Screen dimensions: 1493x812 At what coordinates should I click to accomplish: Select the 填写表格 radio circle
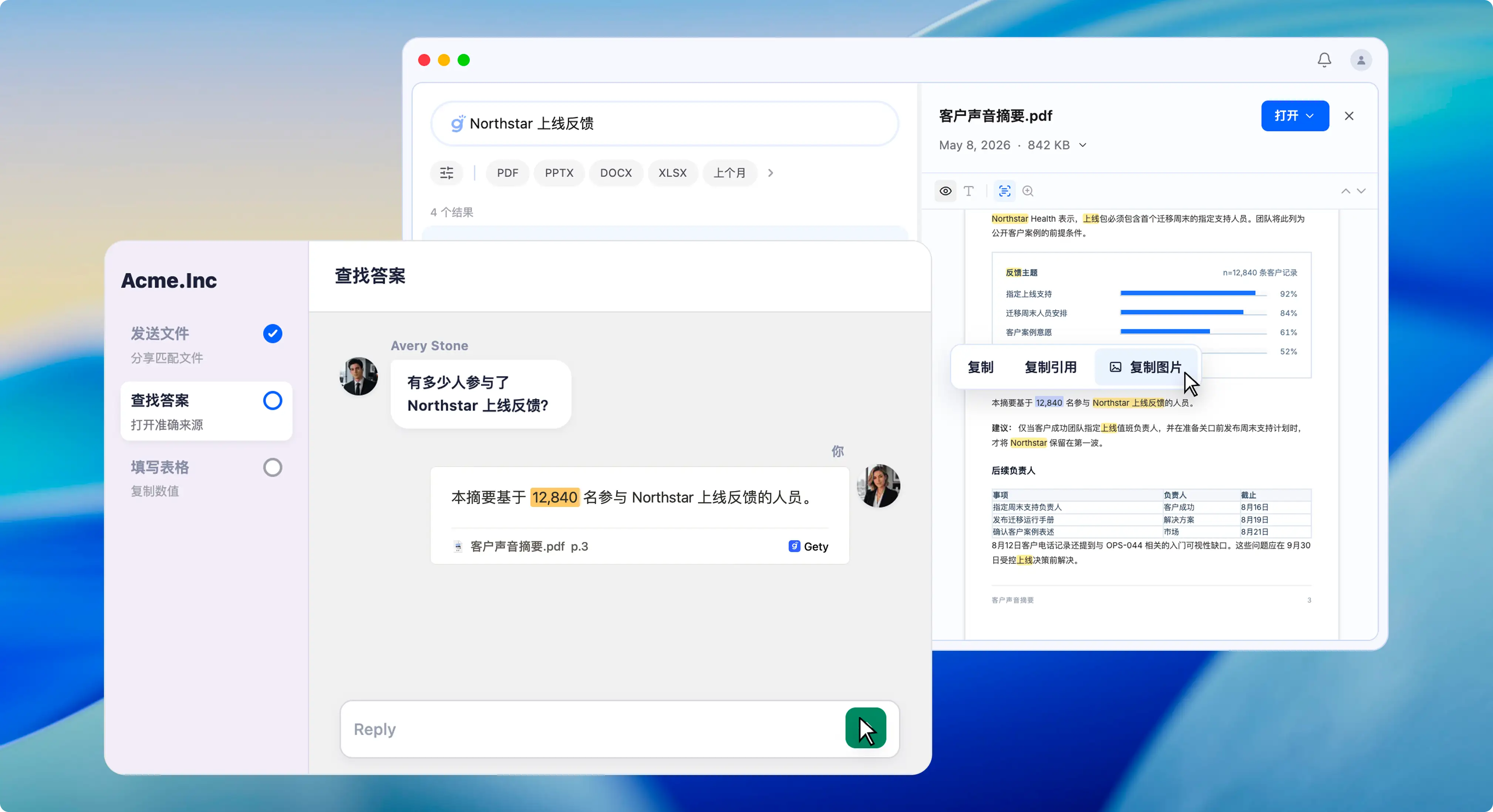pyautogui.click(x=272, y=467)
